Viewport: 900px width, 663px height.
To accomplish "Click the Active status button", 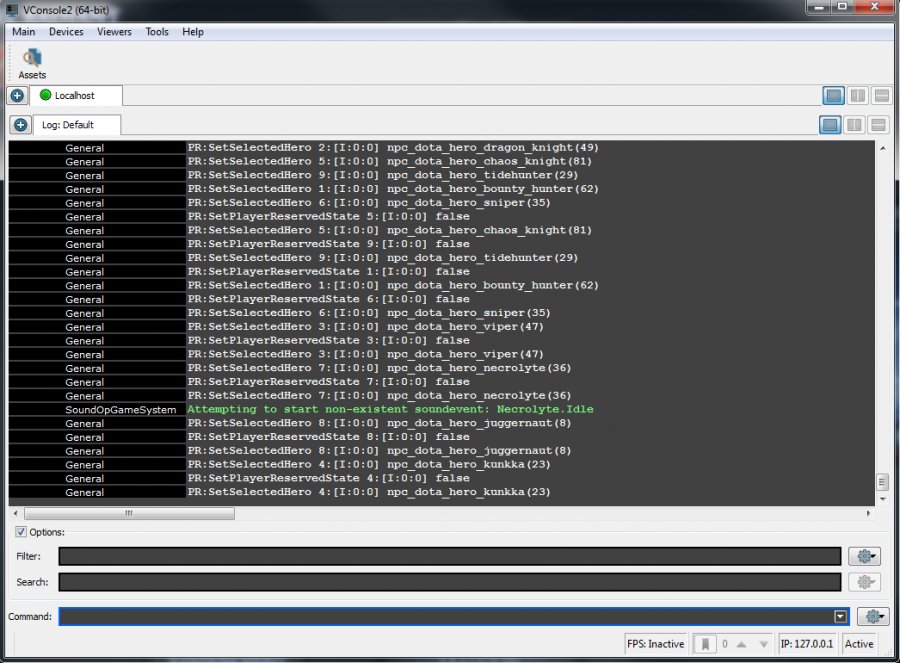I will [x=859, y=644].
